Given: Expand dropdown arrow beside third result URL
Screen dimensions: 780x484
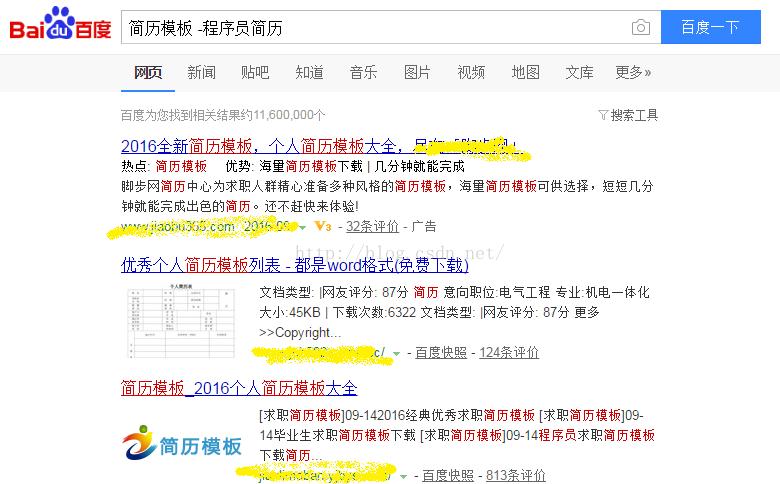Looking at the screenshot, I should pyautogui.click(x=403, y=477).
